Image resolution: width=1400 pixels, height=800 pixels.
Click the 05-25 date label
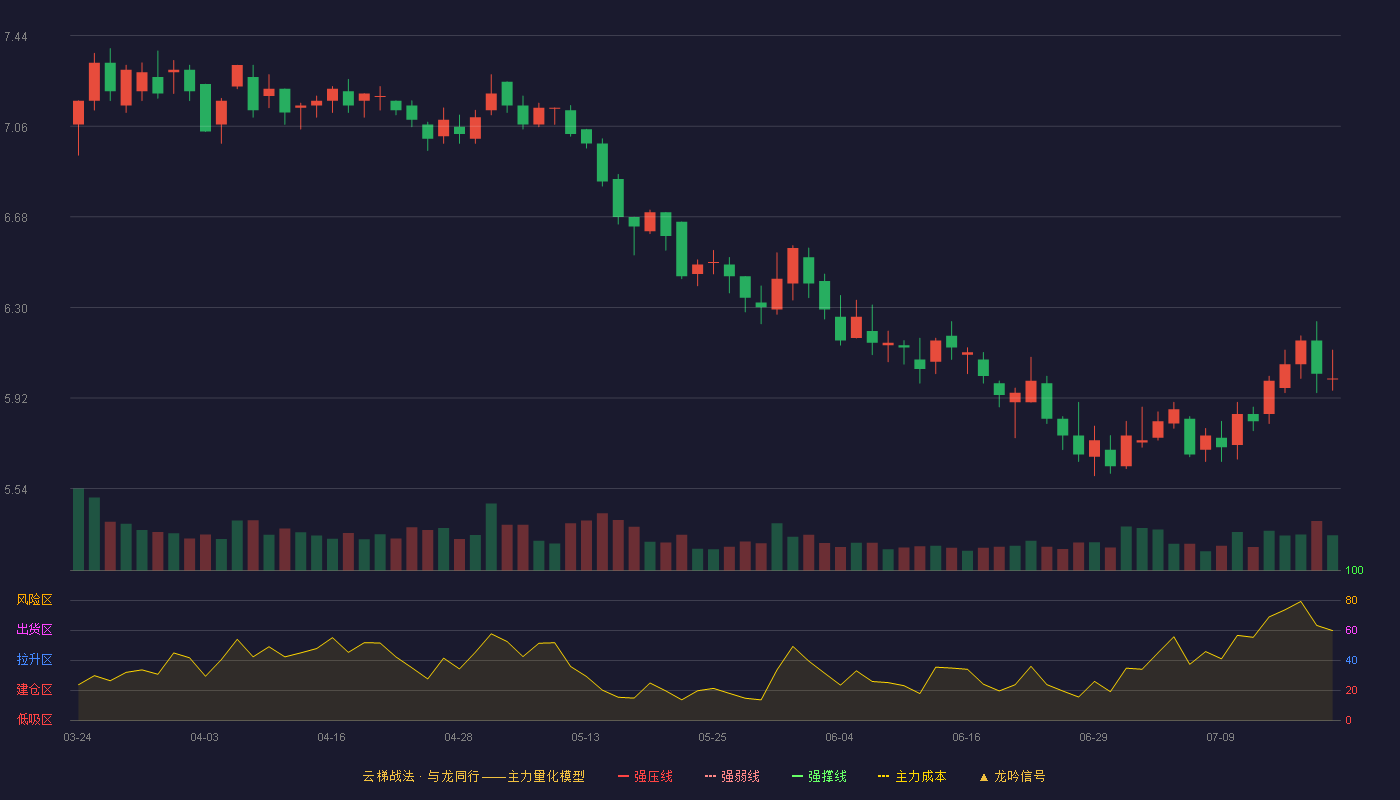coord(713,737)
